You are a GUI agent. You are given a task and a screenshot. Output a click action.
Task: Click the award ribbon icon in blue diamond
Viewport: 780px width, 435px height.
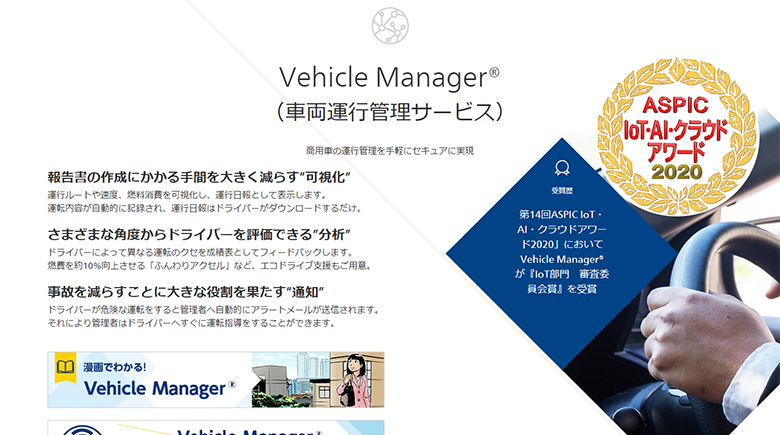[562, 168]
